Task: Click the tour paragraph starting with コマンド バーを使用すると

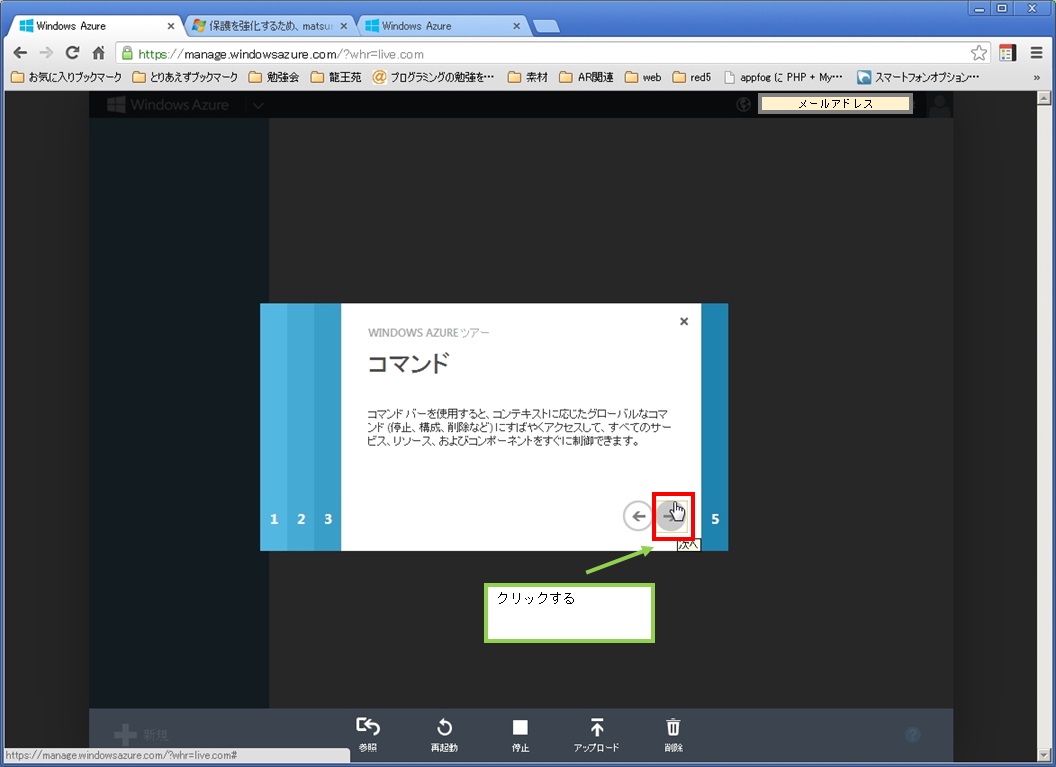Action: (x=519, y=427)
